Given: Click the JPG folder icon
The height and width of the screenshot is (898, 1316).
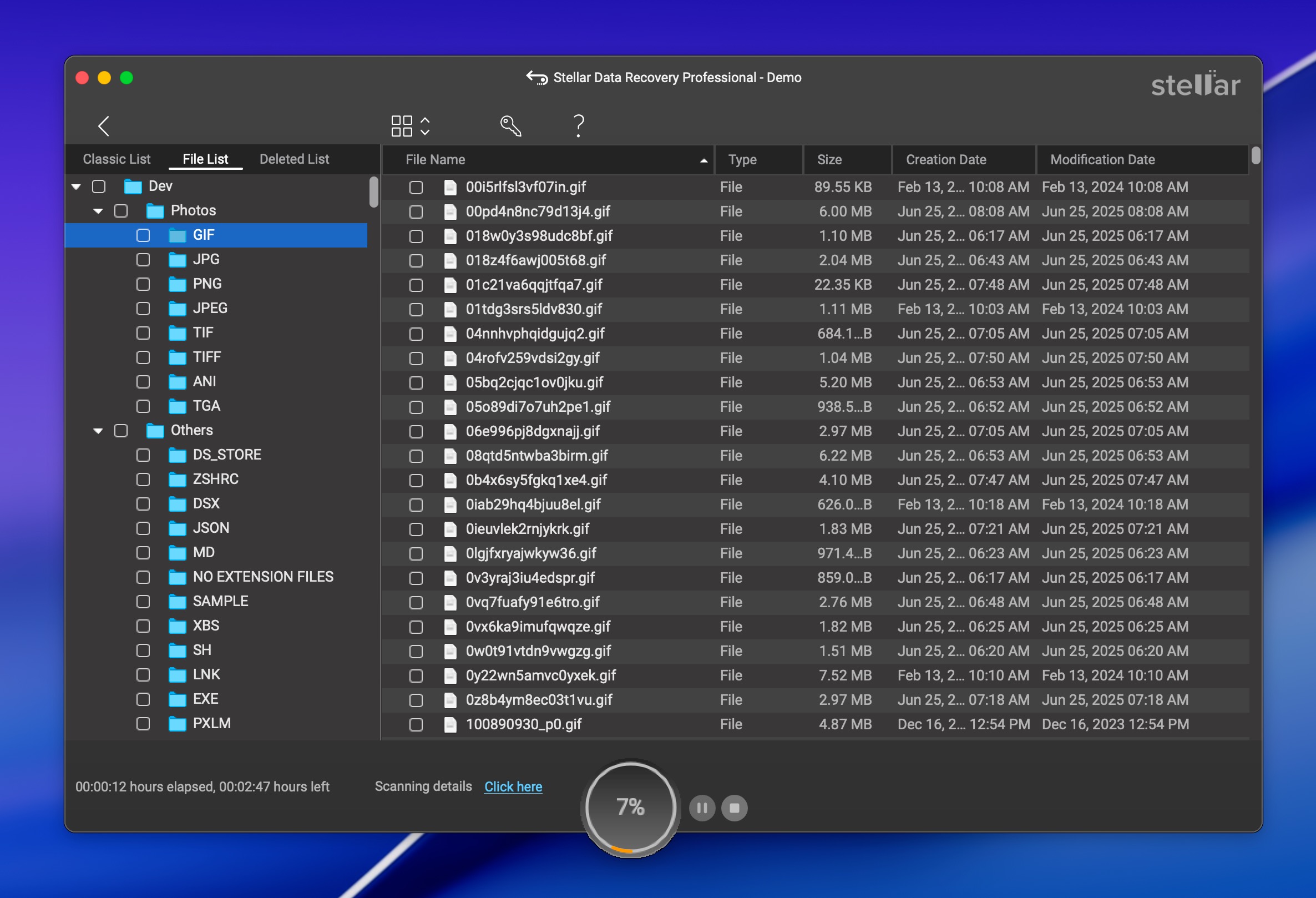Looking at the screenshot, I should pos(177,260).
